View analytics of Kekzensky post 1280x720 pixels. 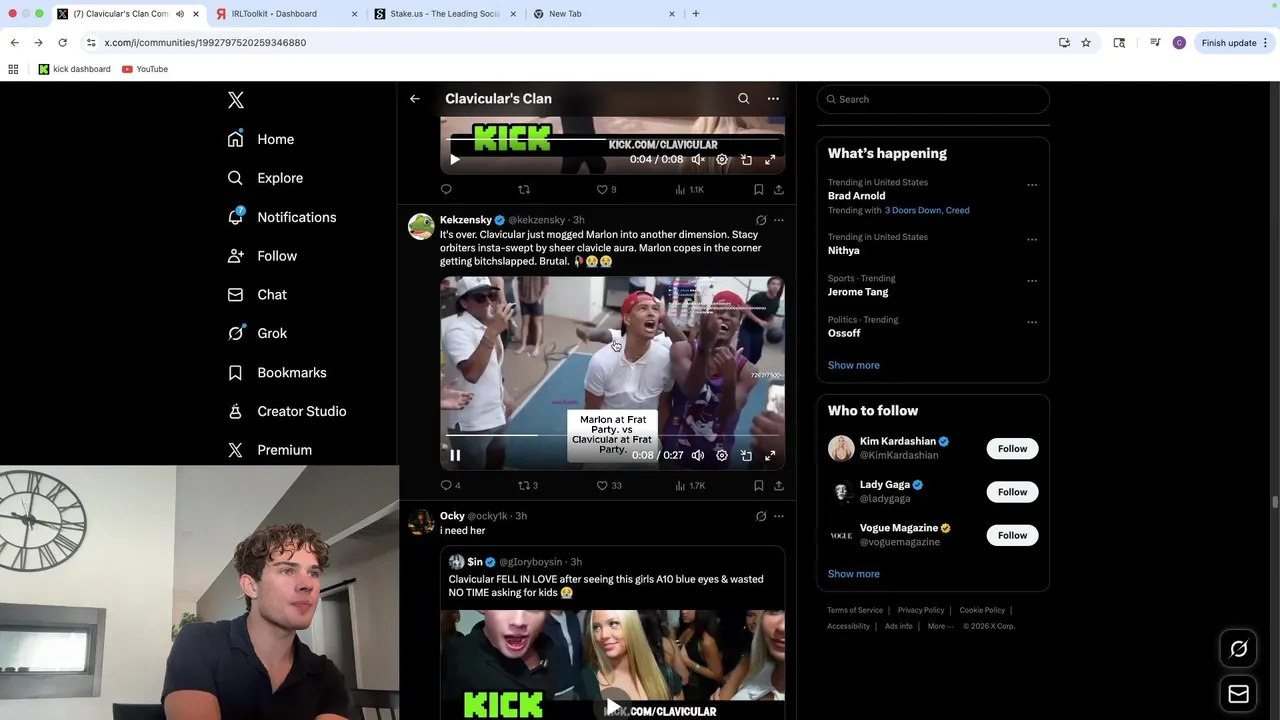(x=690, y=485)
